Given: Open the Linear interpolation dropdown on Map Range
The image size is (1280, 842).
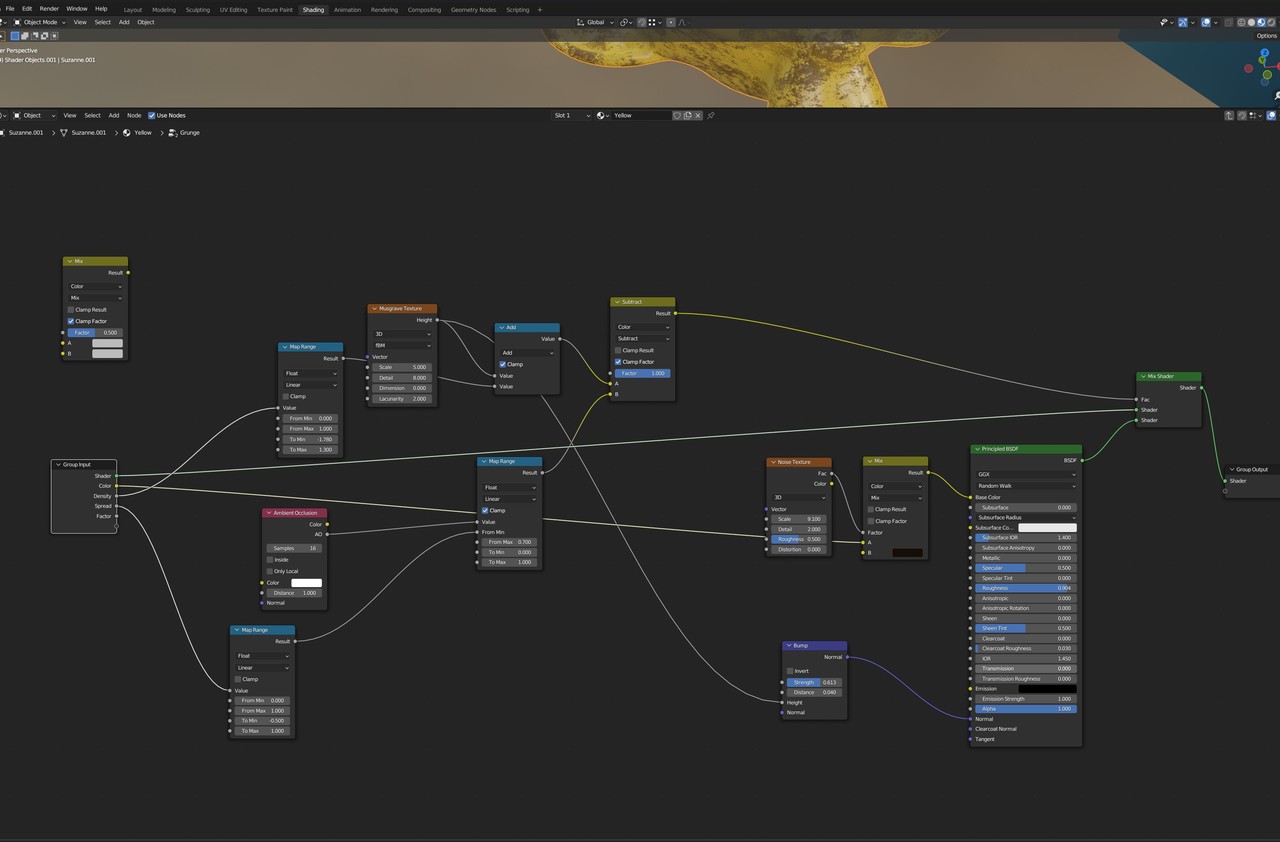Looking at the screenshot, I should coord(310,385).
